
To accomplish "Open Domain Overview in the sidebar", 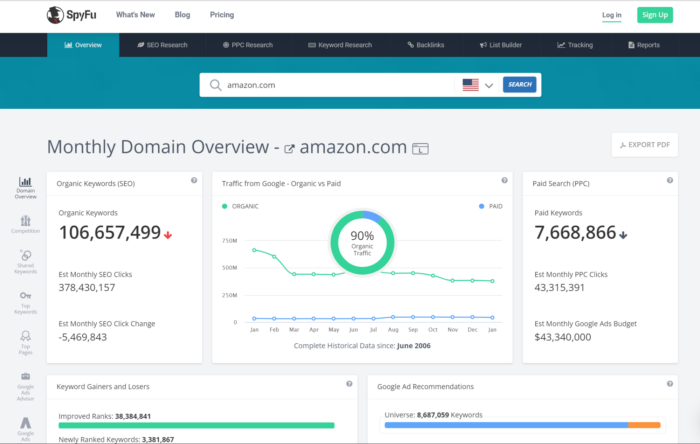I will click(25, 188).
